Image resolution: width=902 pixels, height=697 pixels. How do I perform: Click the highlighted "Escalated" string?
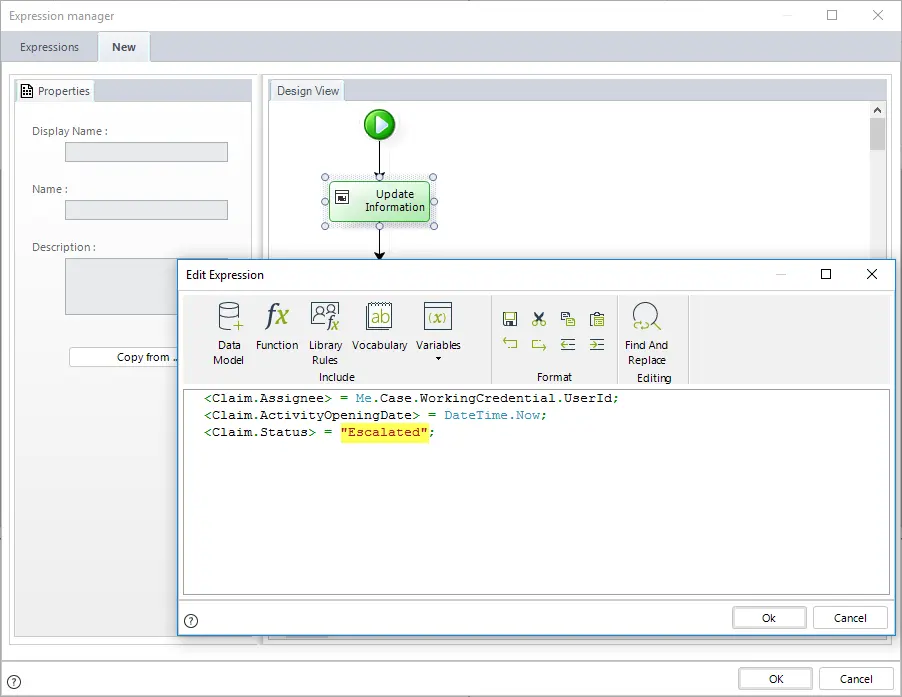click(x=384, y=432)
